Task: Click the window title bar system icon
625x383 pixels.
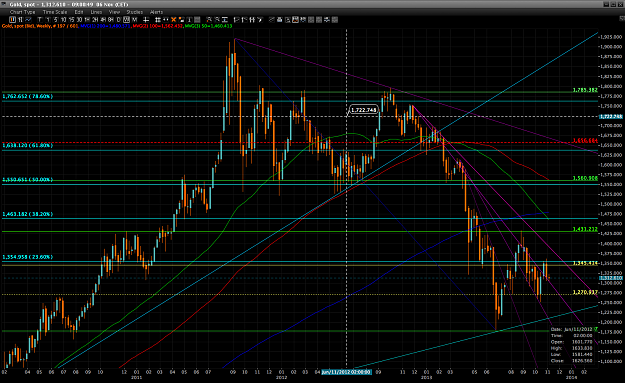Action: pos(4,4)
